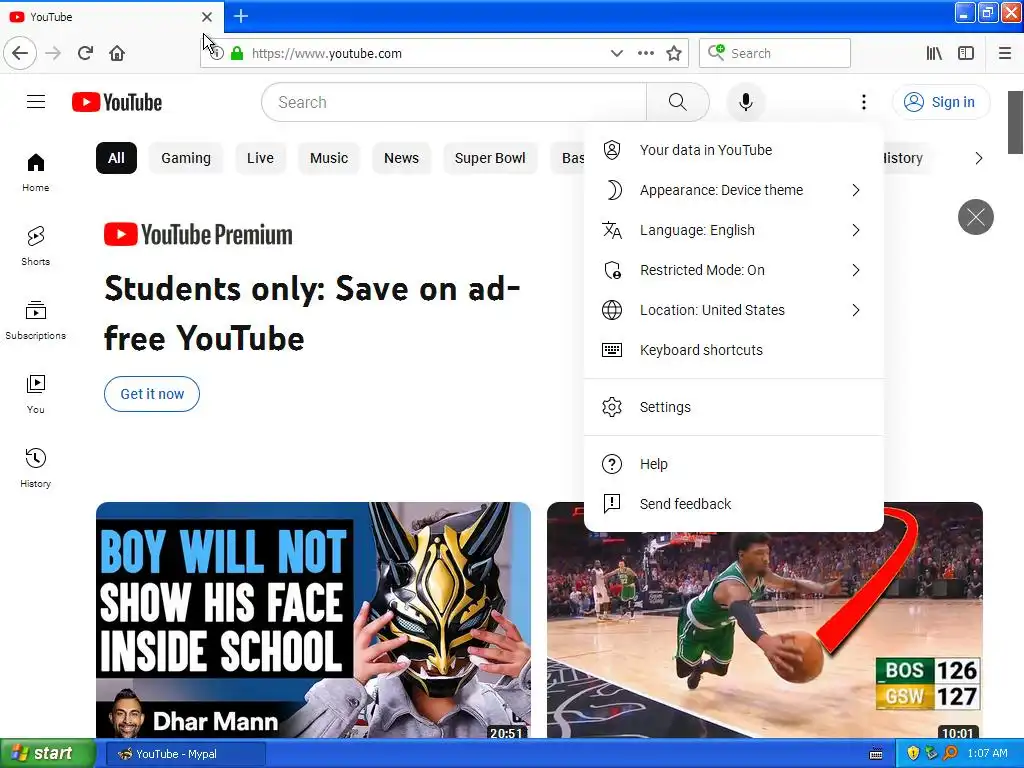Open page actions ellipsis in address bar
1024x768 pixels.
click(x=645, y=53)
